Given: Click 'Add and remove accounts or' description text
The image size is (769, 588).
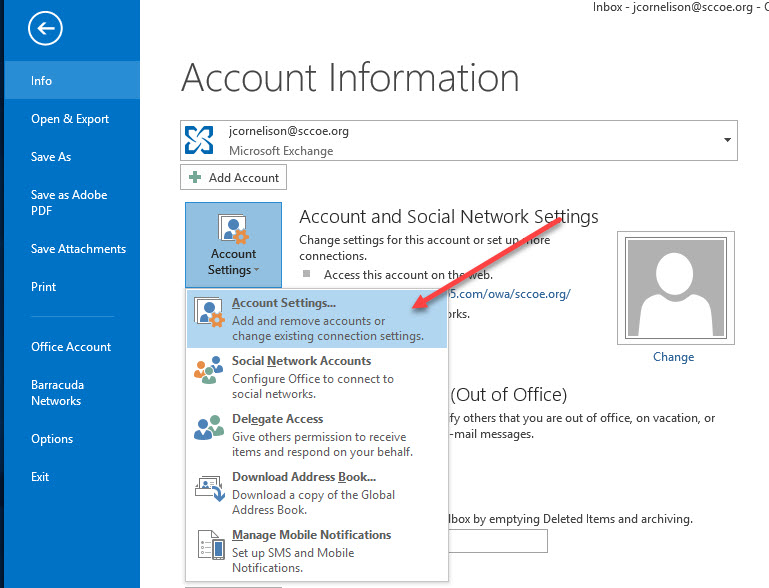Looking at the screenshot, I should point(308,321).
